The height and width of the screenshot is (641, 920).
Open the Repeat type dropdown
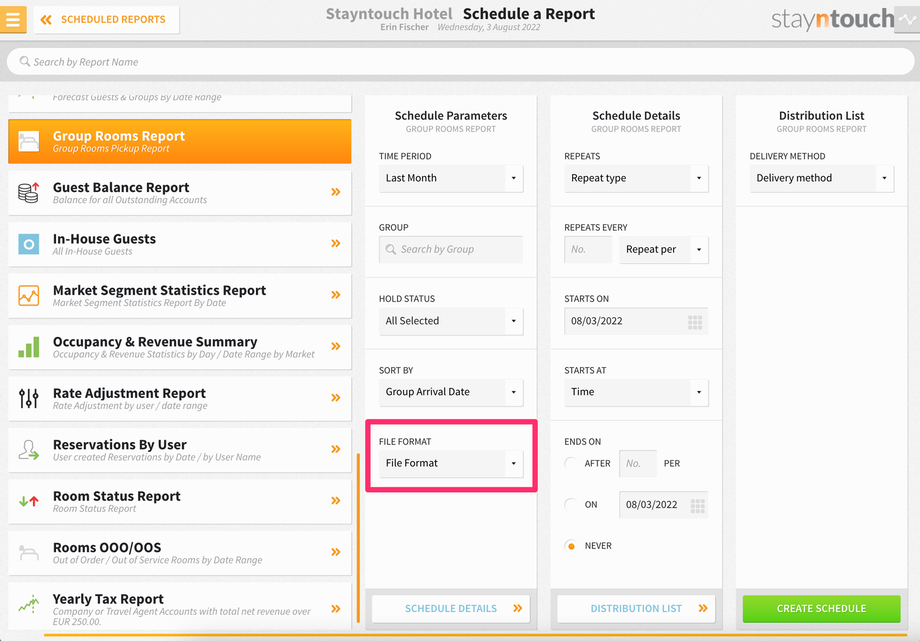pos(636,178)
